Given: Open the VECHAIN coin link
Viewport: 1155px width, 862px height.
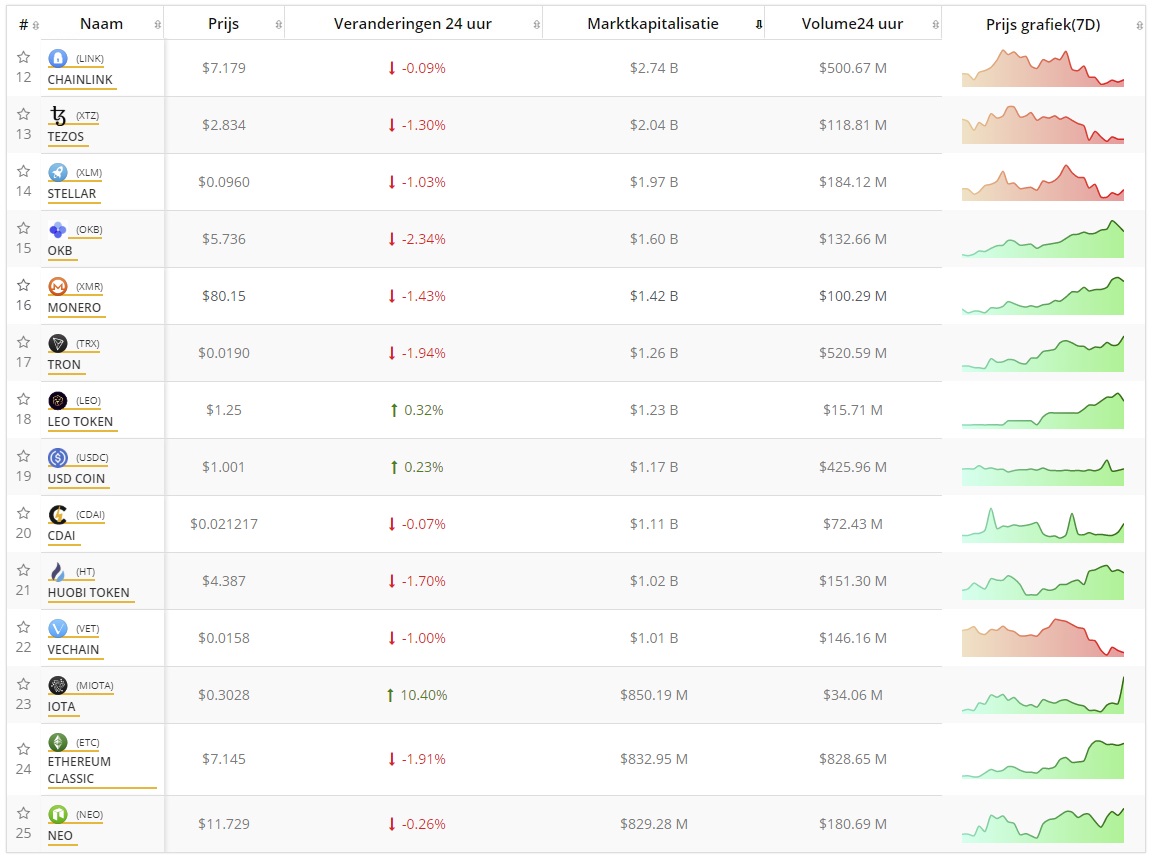Looking at the screenshot, I should coord(73,650).
